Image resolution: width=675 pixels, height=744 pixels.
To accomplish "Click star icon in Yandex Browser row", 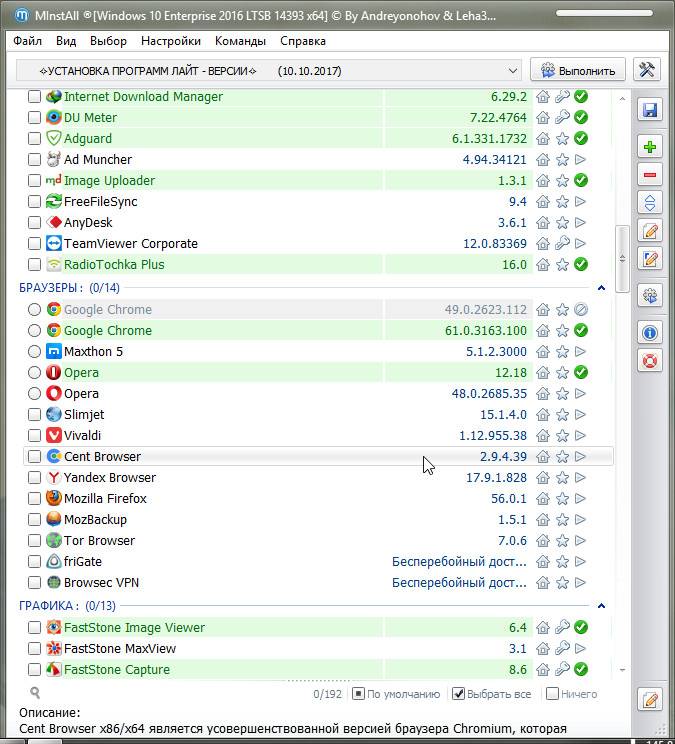I will pyautogui.click(x=562, y=478).
